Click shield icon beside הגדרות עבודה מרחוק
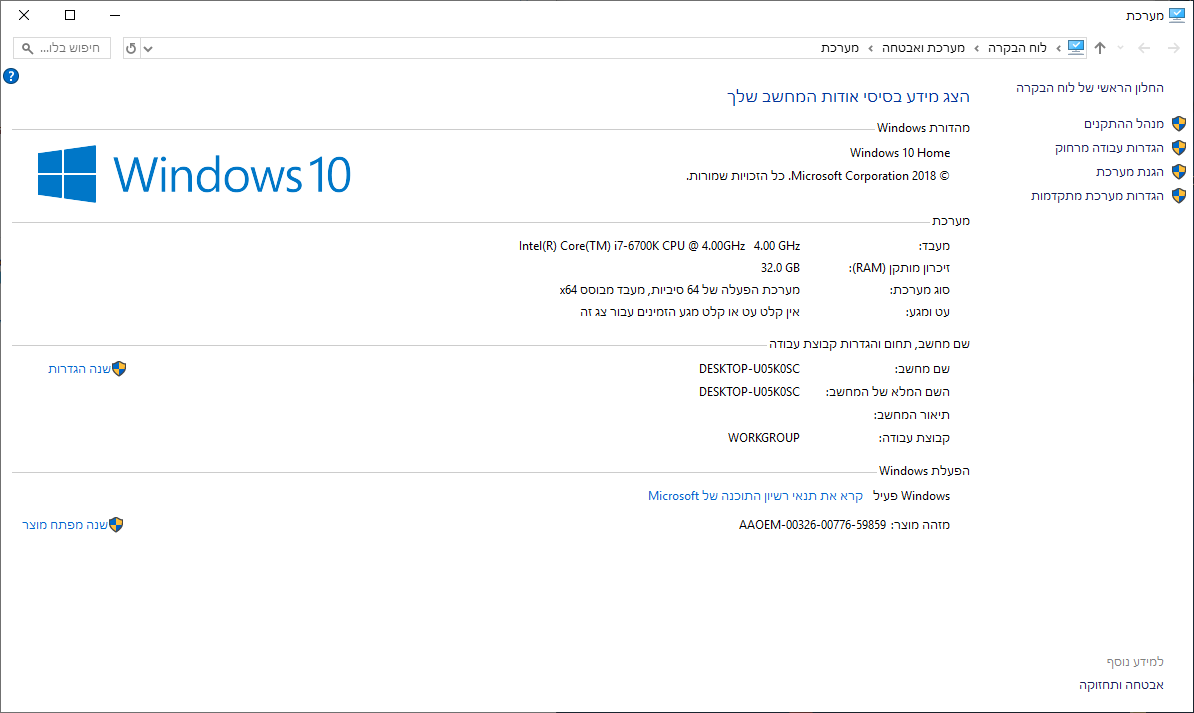 coord(1179,148)
